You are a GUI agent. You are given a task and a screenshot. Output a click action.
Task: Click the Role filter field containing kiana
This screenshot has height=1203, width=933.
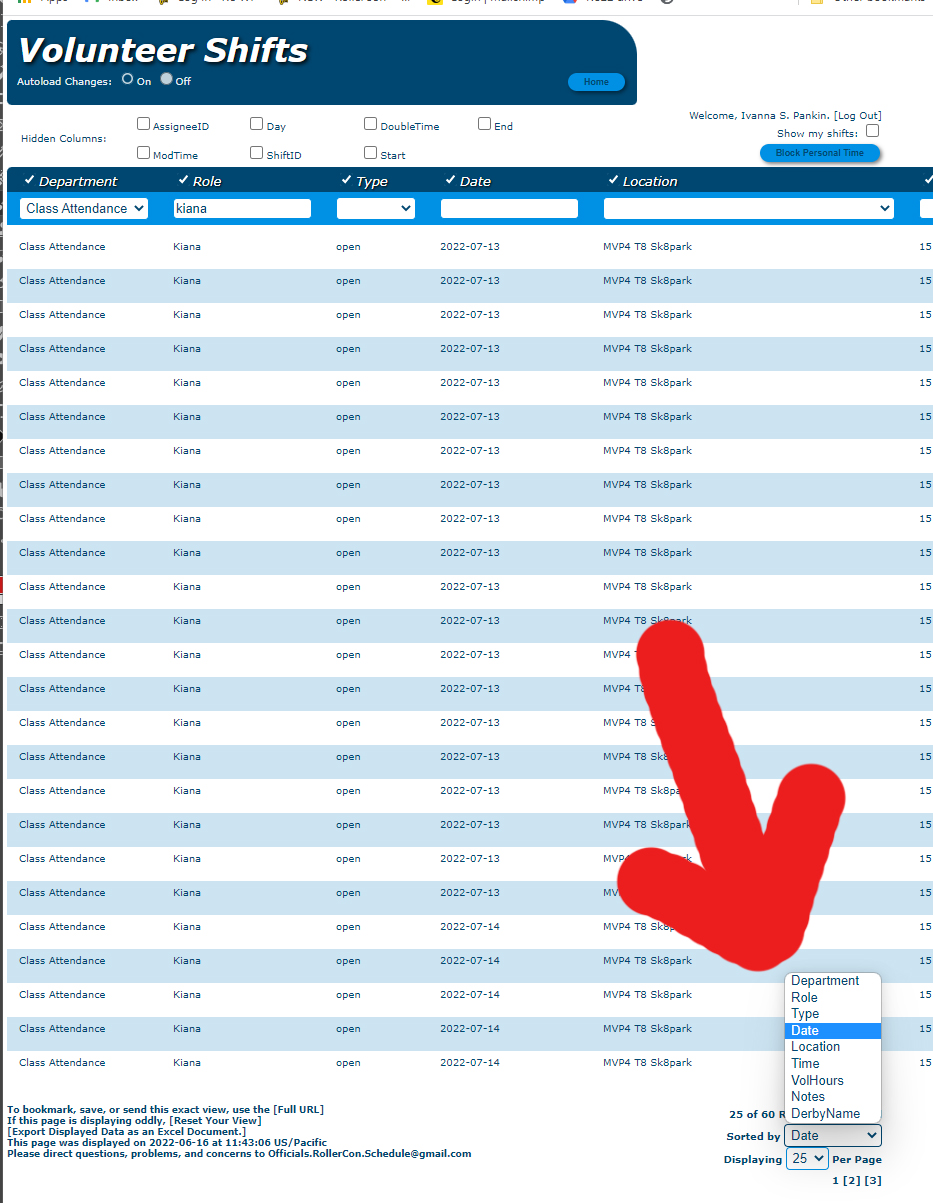[242, 208]
